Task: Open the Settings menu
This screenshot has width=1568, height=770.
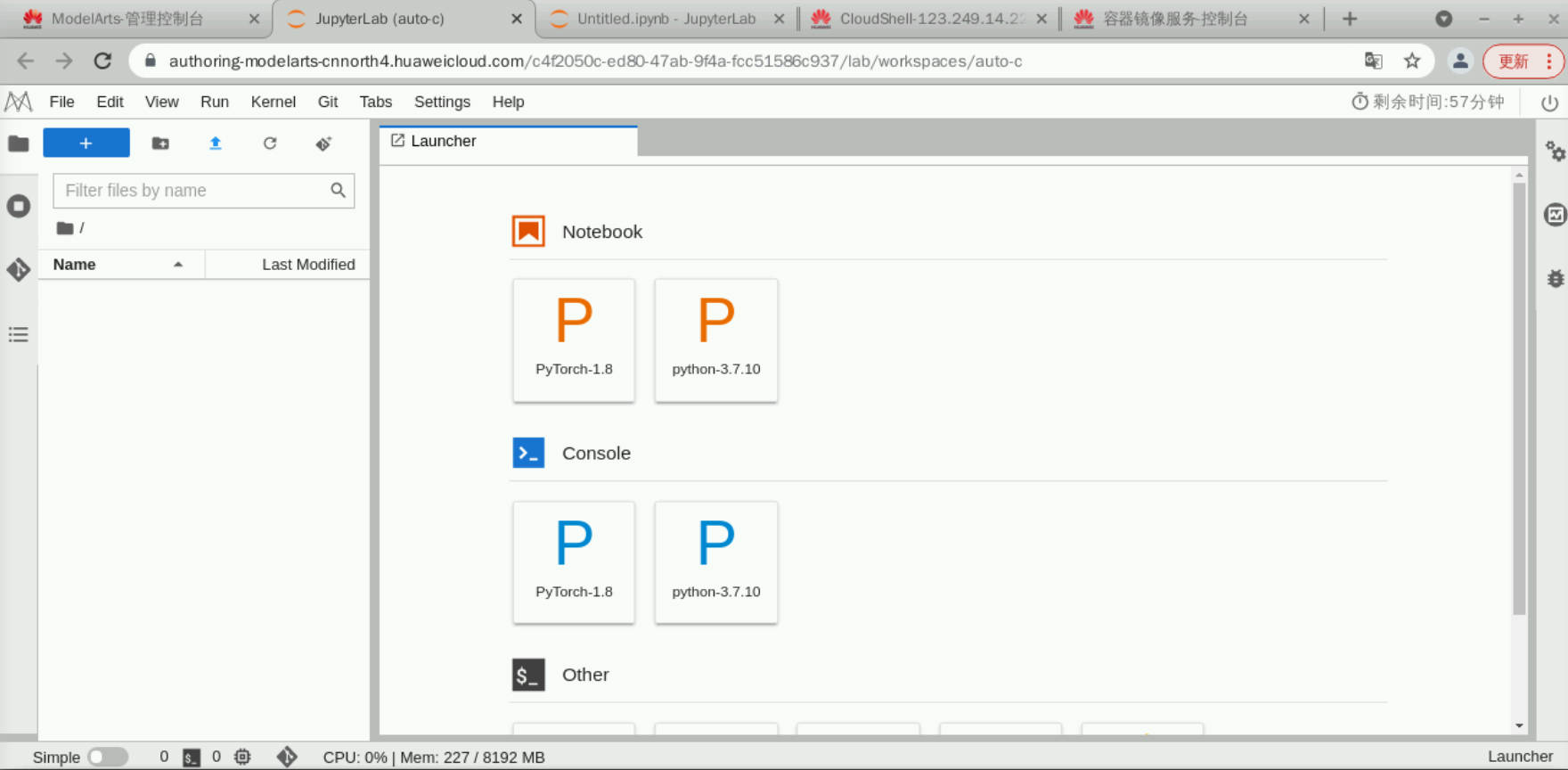Action: click(x=442, y=102)
